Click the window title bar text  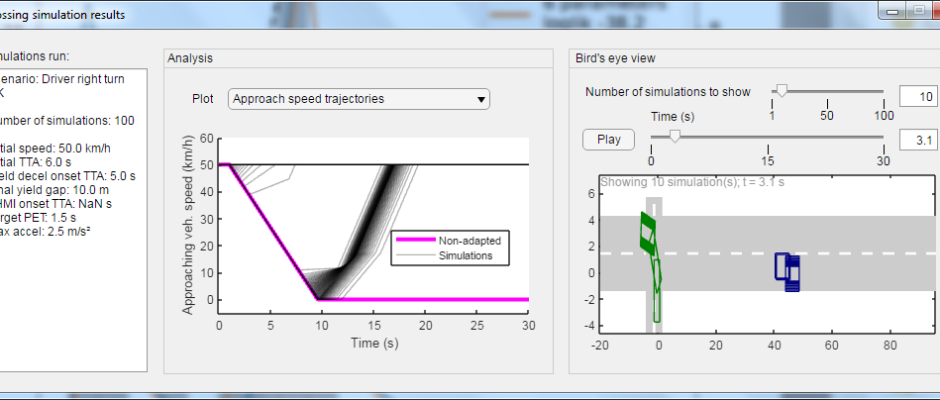click(62, 14)
